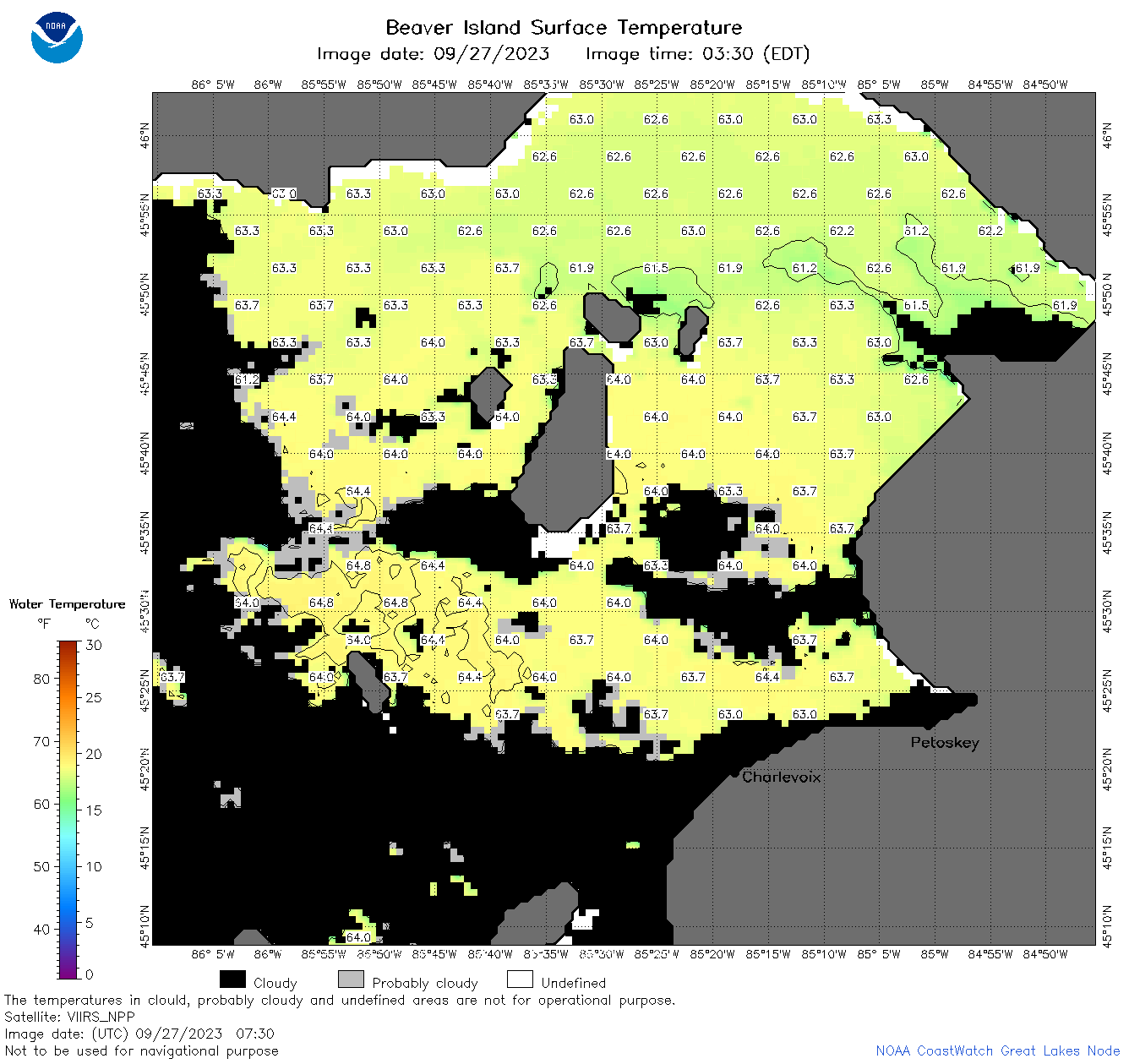Click the °F unit label on scale
The width and height of the screenshot is (1129, 1064).
(44, 624)
